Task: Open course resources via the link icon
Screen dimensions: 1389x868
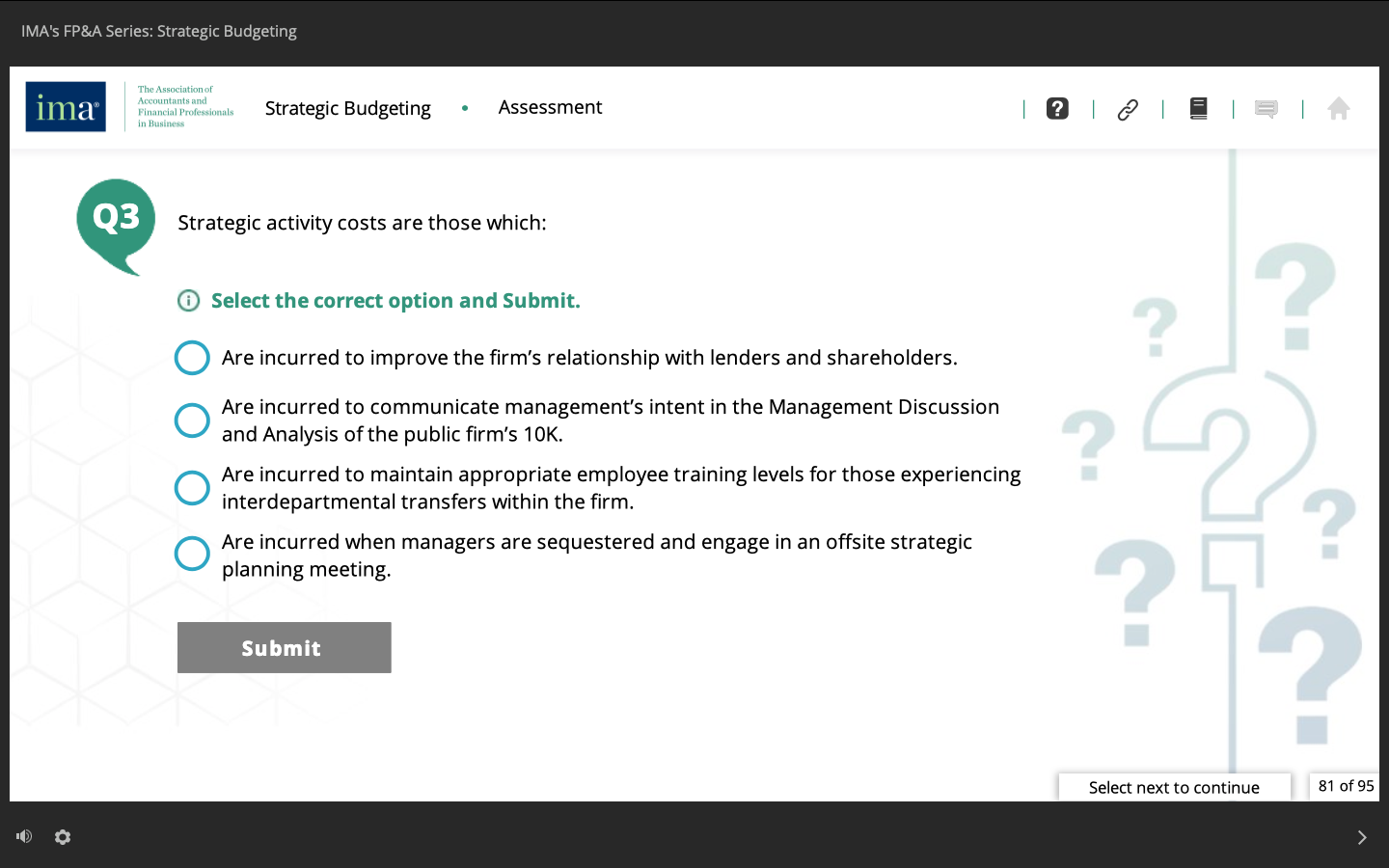Action: click(1128, 108)
